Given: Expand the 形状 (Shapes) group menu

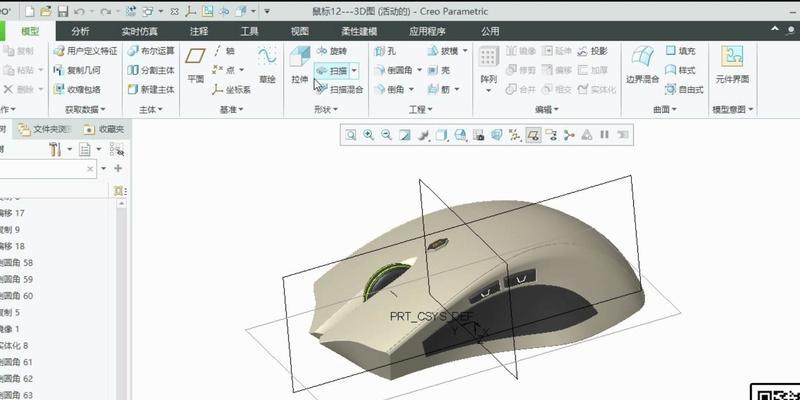Looking at the screenshot, I should [x=326, y=109].
